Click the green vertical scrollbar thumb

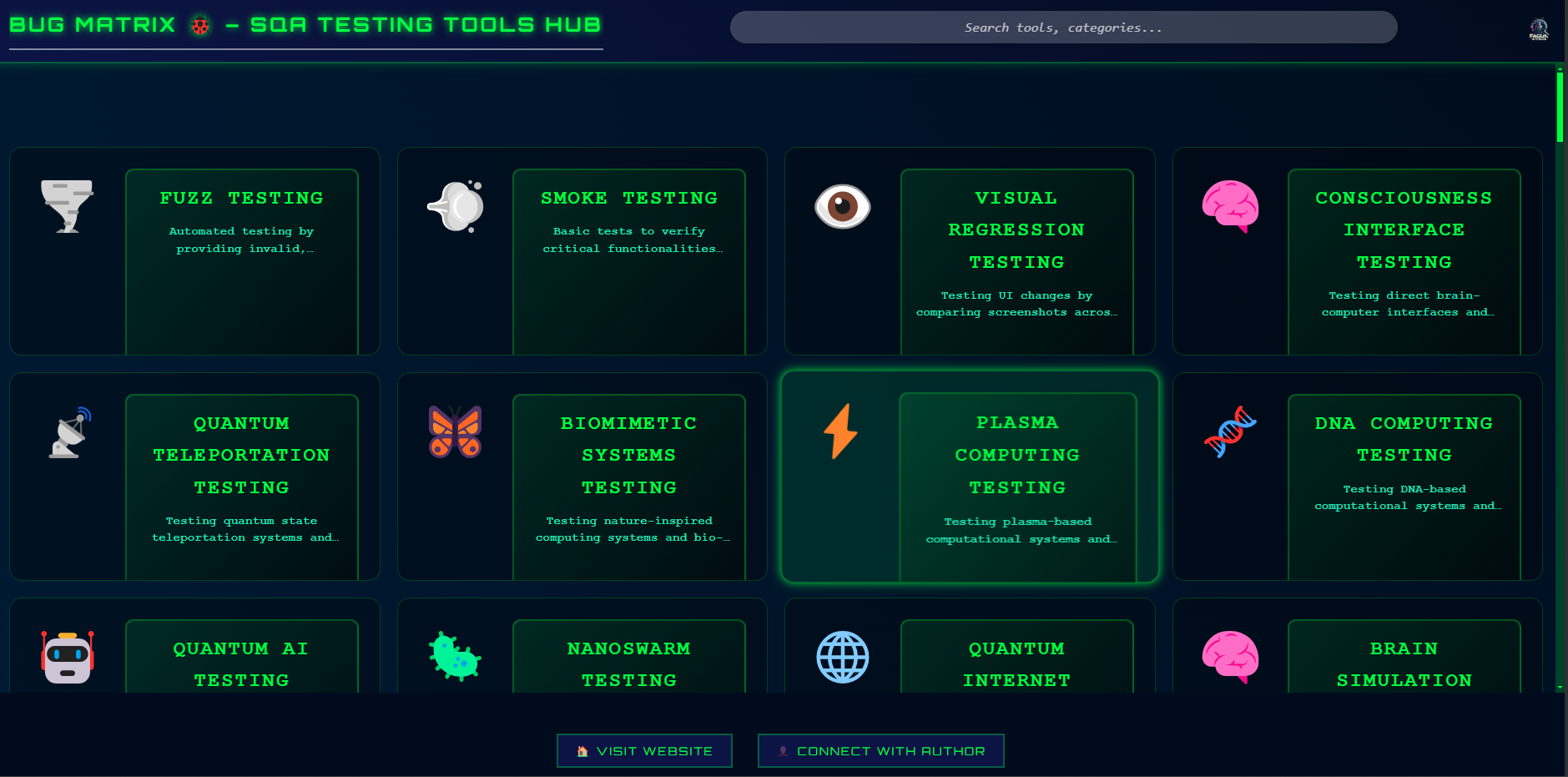pyautogui.click(x=1560, y=107)
